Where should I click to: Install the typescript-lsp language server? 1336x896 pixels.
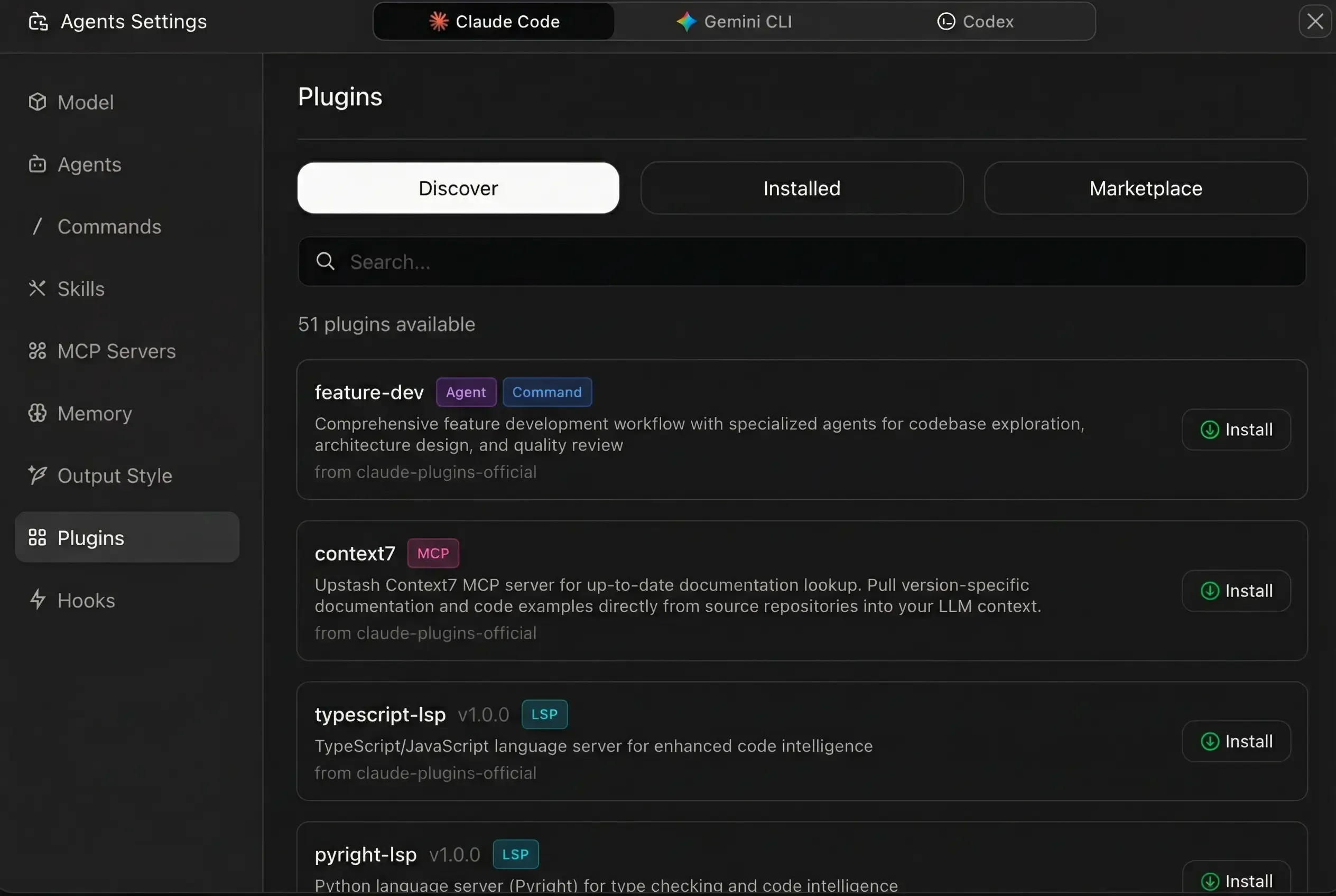pos(1236,741)
